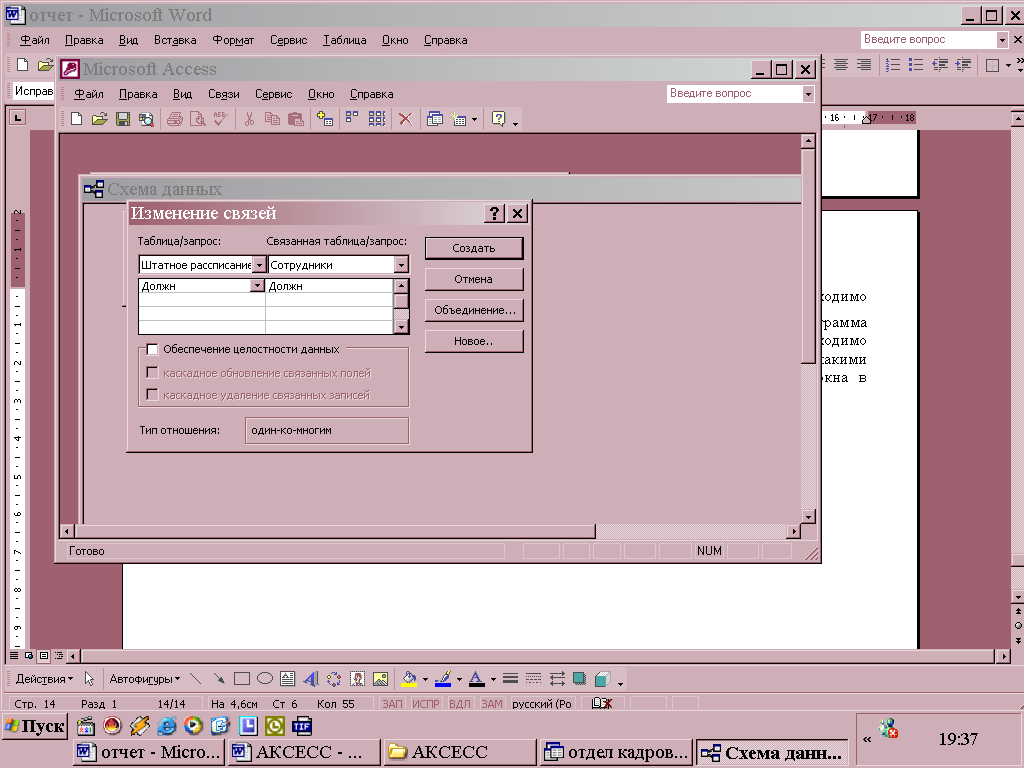
Task: Select the Line drawing tool
Action: tap(195, 679)
